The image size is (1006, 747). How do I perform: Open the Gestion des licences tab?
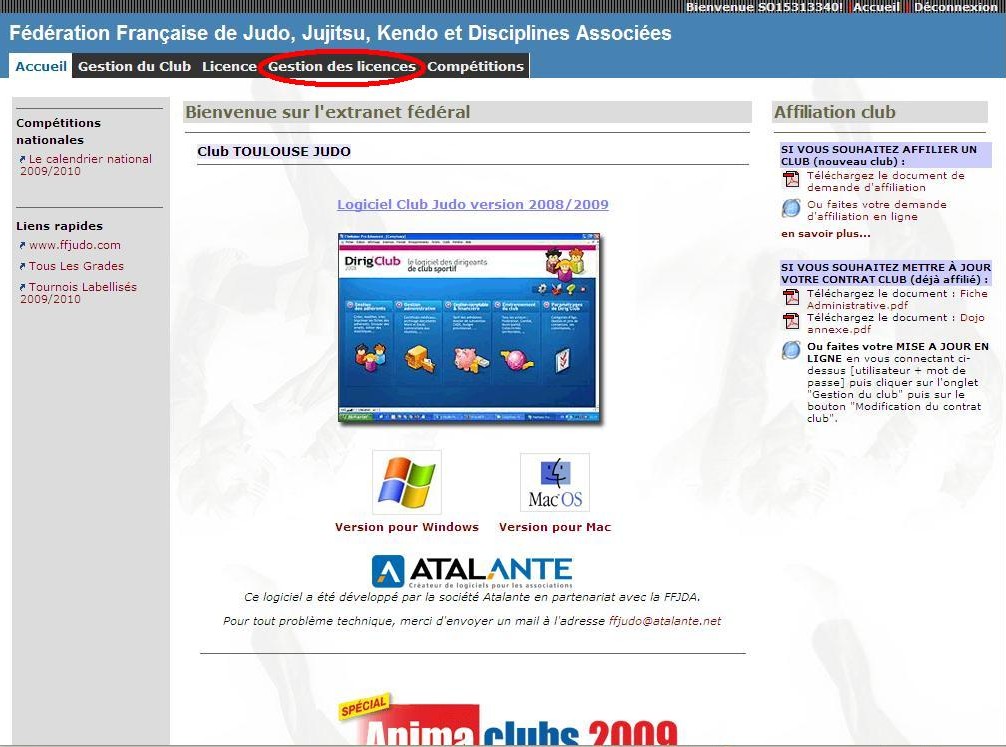(341, 67)
